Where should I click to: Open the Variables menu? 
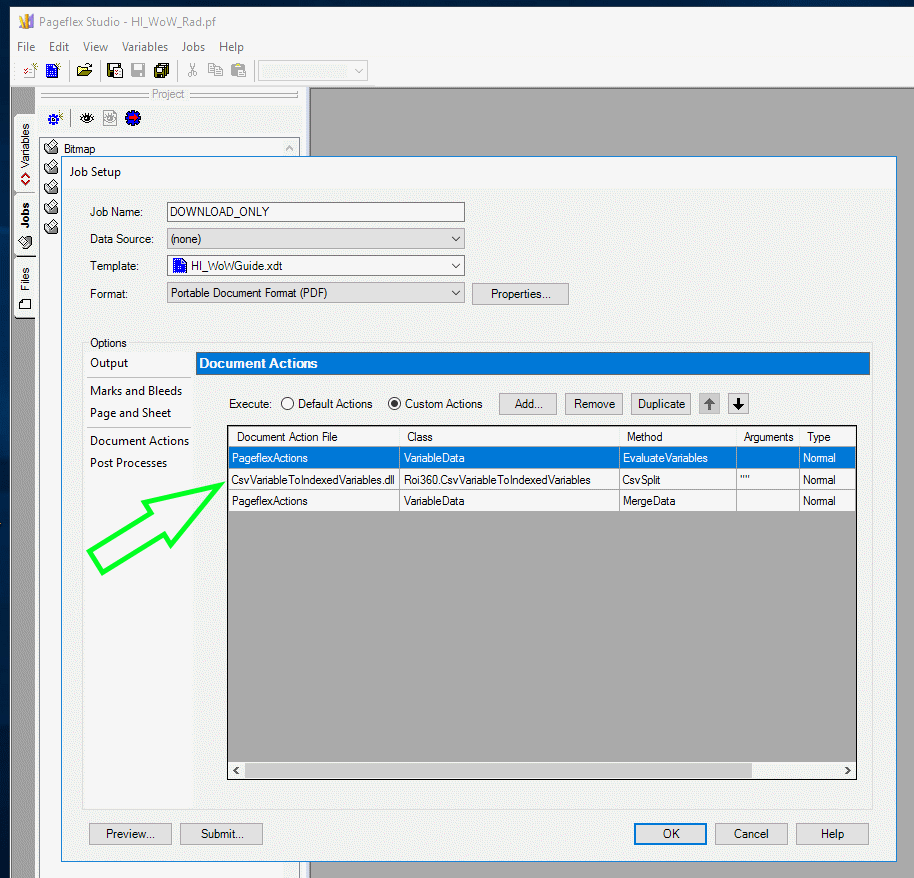145,47
